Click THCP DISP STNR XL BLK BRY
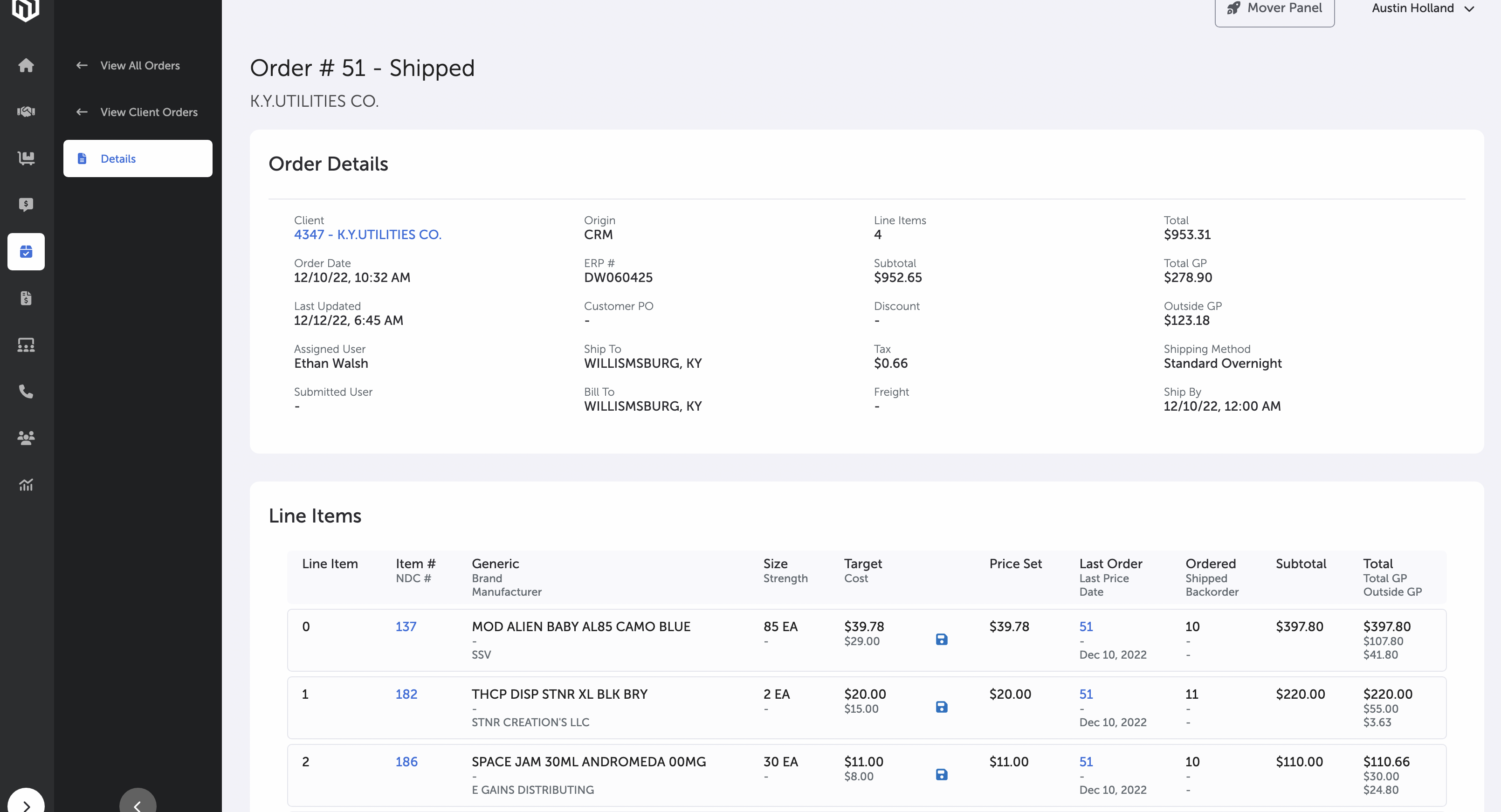1501x812 pixels. coord(559,695)
